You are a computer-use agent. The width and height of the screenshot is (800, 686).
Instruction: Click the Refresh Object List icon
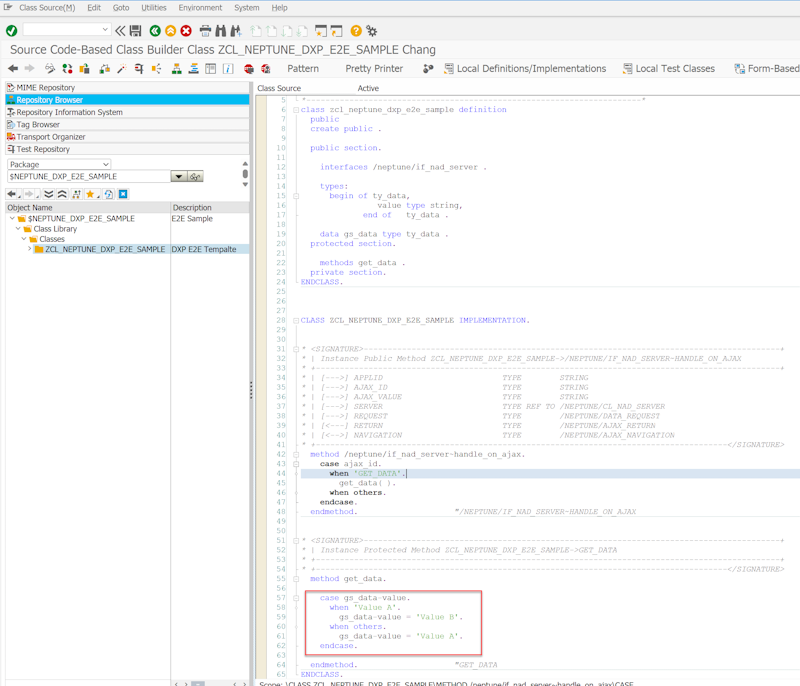[x=109, y=194]
